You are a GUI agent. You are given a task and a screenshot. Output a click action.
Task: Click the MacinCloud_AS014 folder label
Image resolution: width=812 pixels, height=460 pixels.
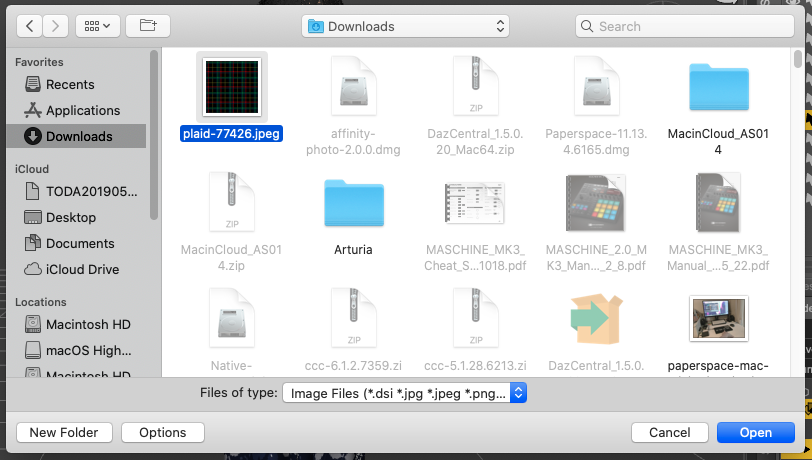pyautogui.click(x=718, y=141)
